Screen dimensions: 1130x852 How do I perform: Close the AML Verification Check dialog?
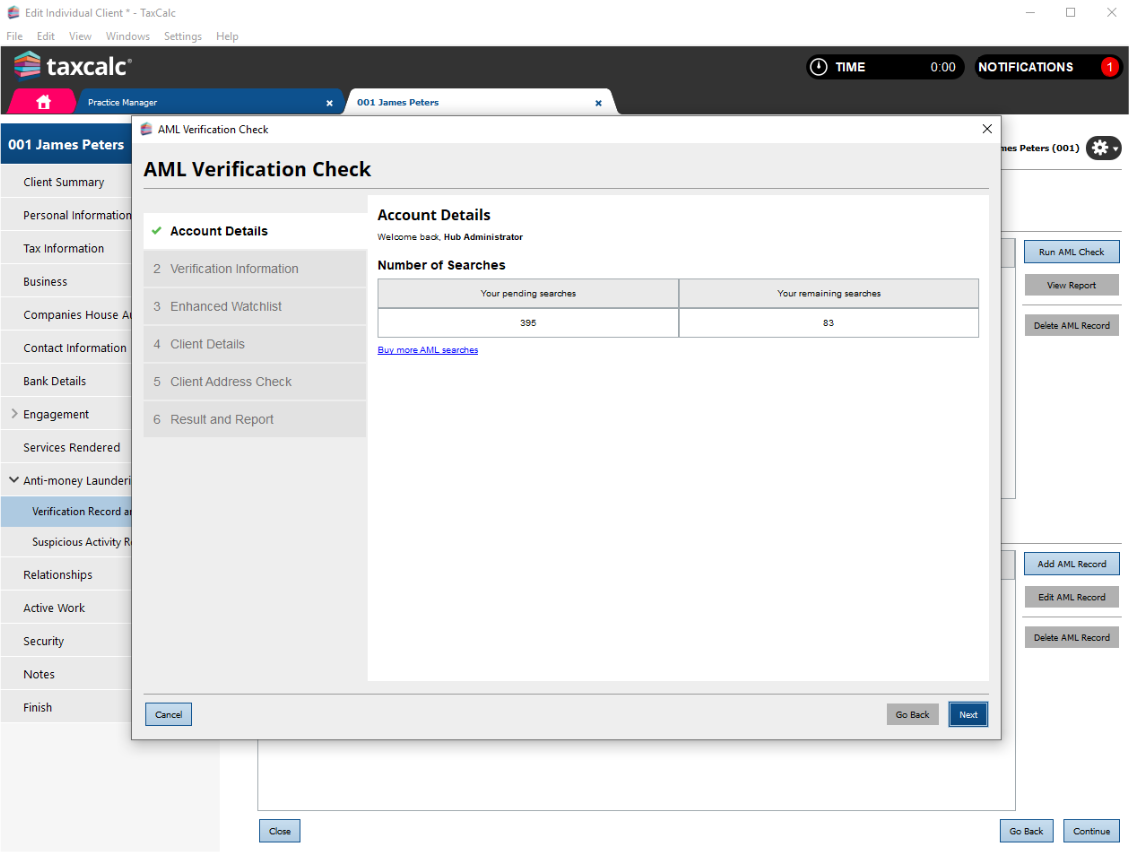click(x=987, y=129)
